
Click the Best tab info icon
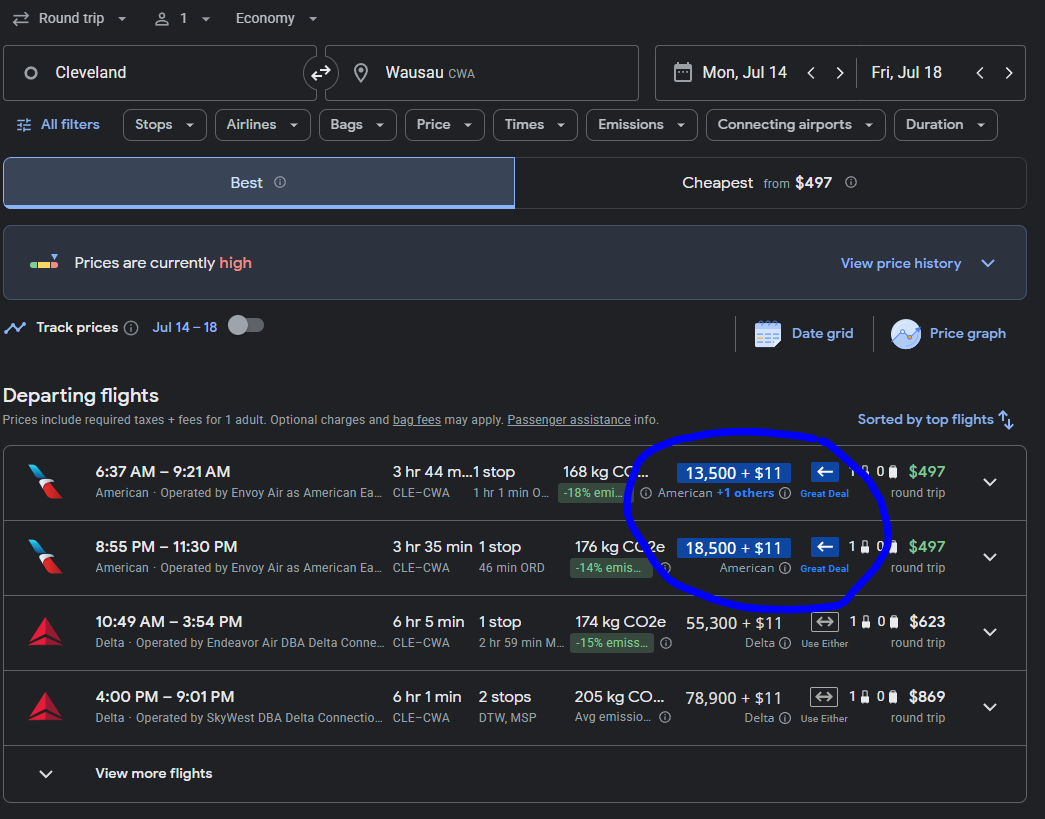coord(280,183)
